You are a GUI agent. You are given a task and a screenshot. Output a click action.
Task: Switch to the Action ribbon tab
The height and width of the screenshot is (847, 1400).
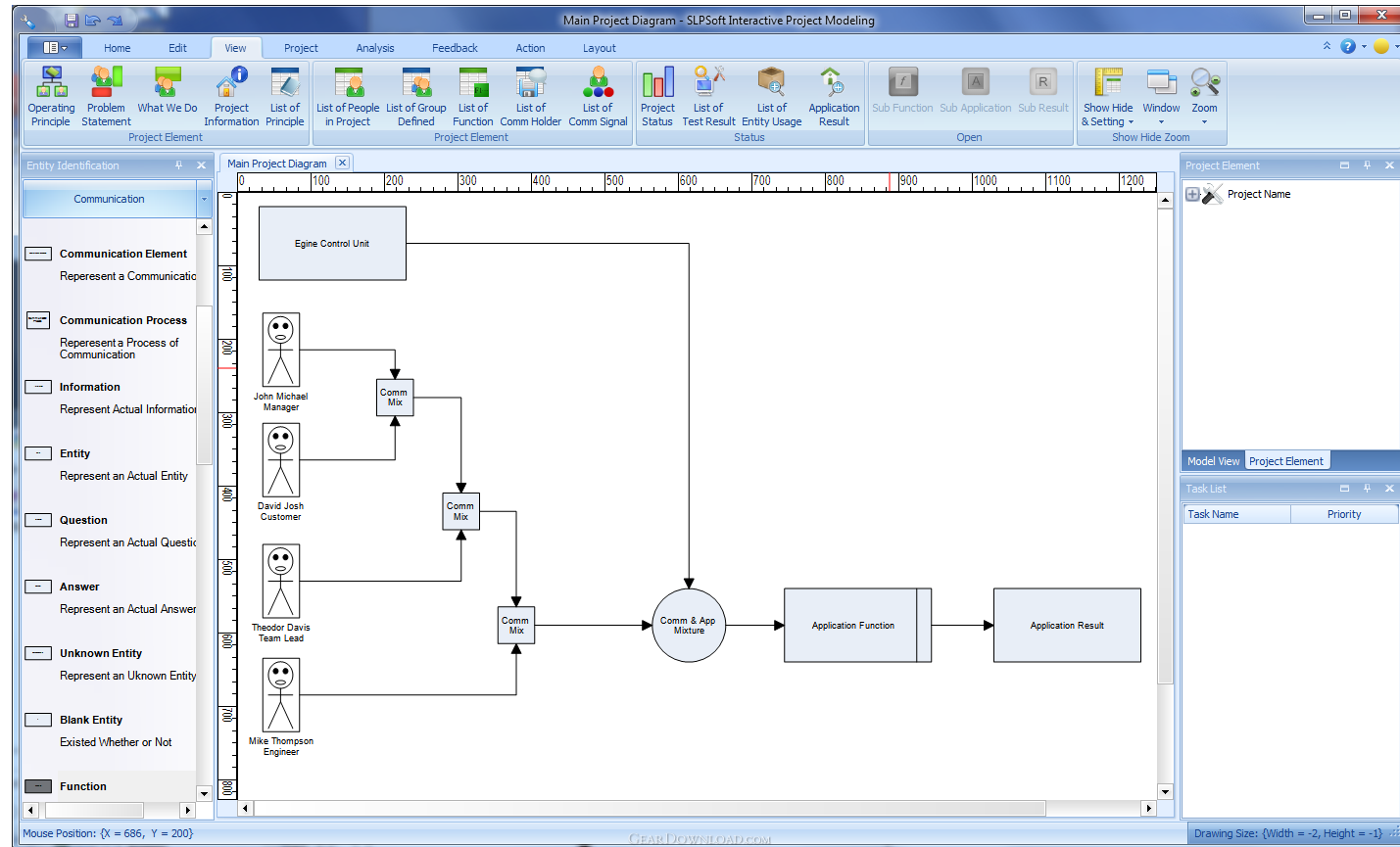pos(530,48)
